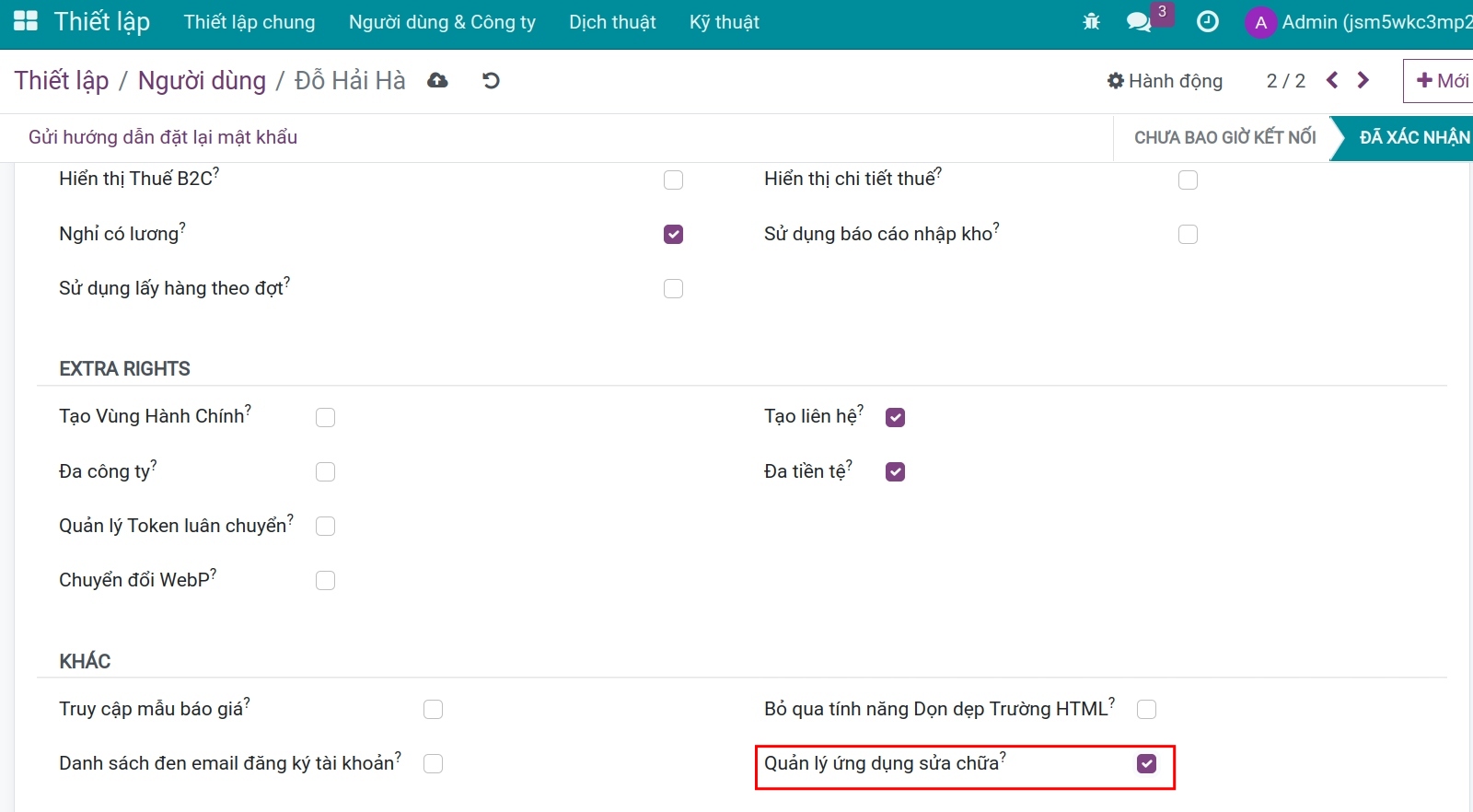Go to next record arrow
The image size is (1473, 812).
pyautogui.click(x=1363, y=81)
